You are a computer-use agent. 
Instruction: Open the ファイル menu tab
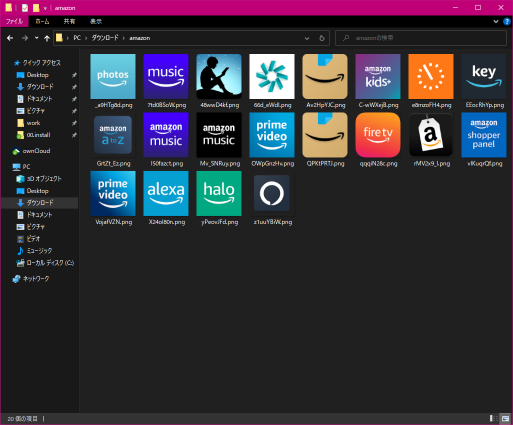[x=14, y=21]
